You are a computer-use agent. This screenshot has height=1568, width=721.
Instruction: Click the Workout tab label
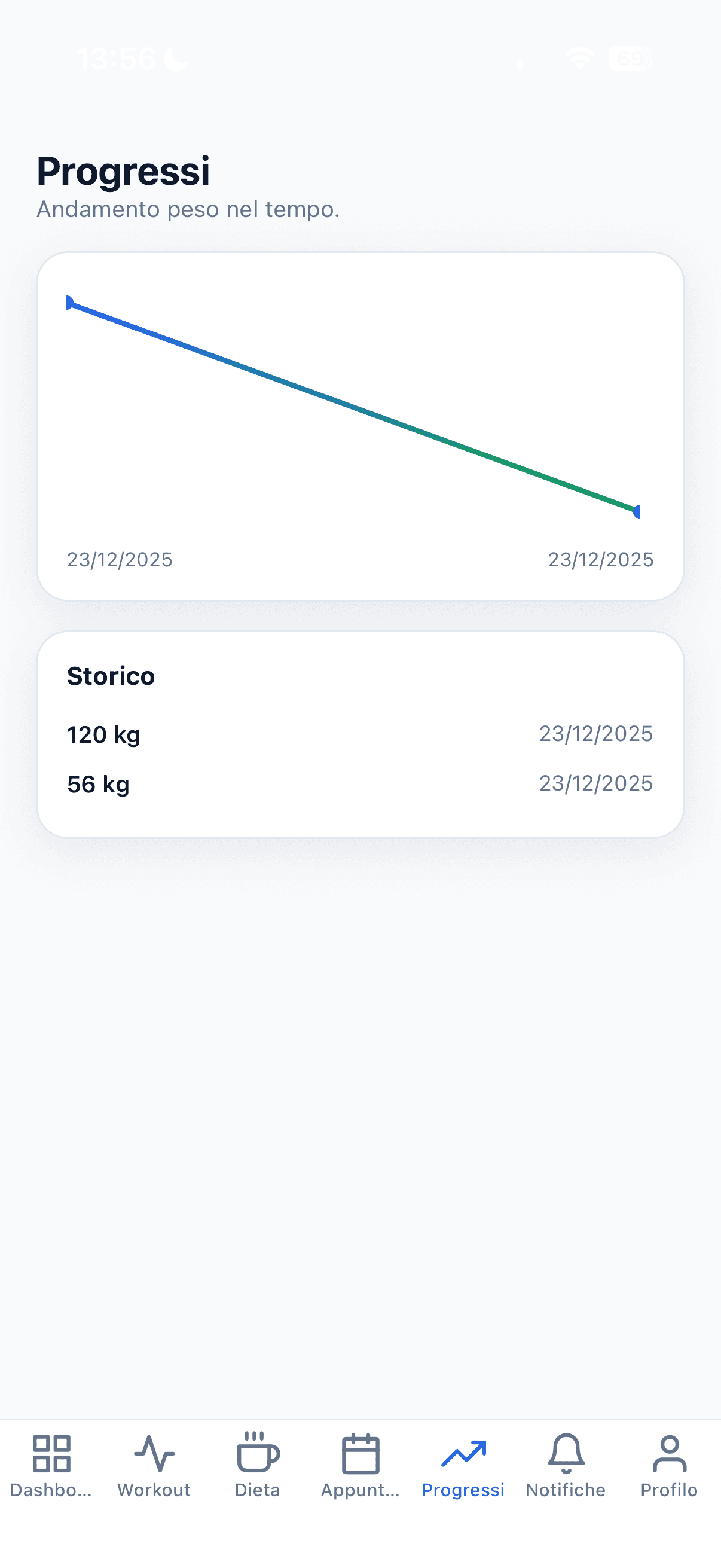154,1490
